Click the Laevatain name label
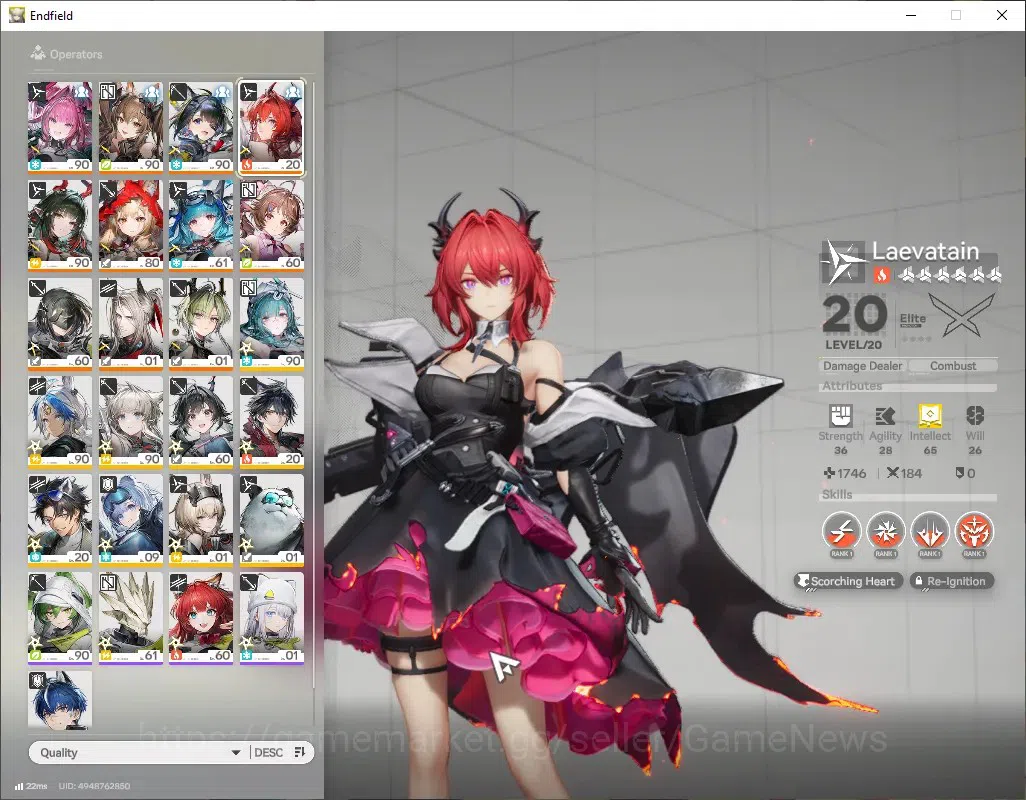The image size is (1026, 800). [x=925, y=251]
